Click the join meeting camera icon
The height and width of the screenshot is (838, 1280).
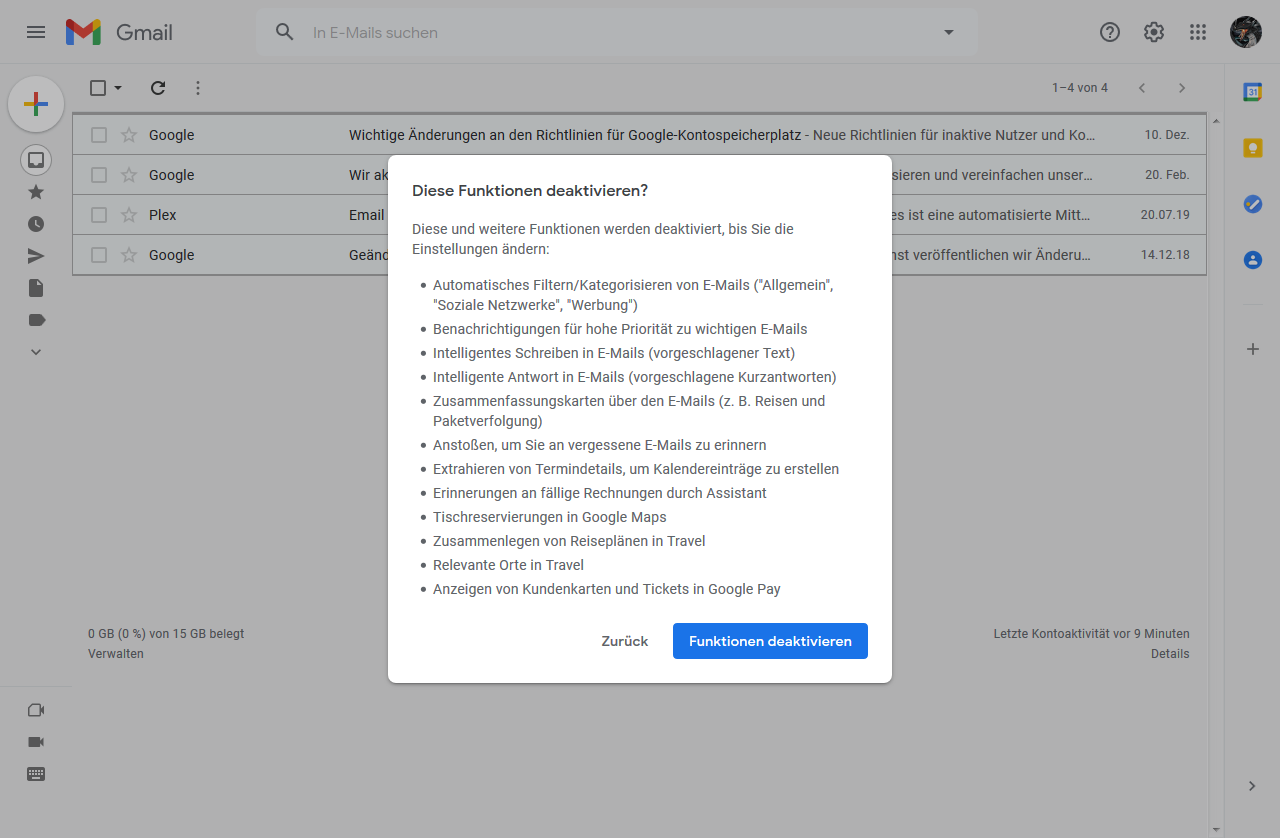tap(36, 742)
